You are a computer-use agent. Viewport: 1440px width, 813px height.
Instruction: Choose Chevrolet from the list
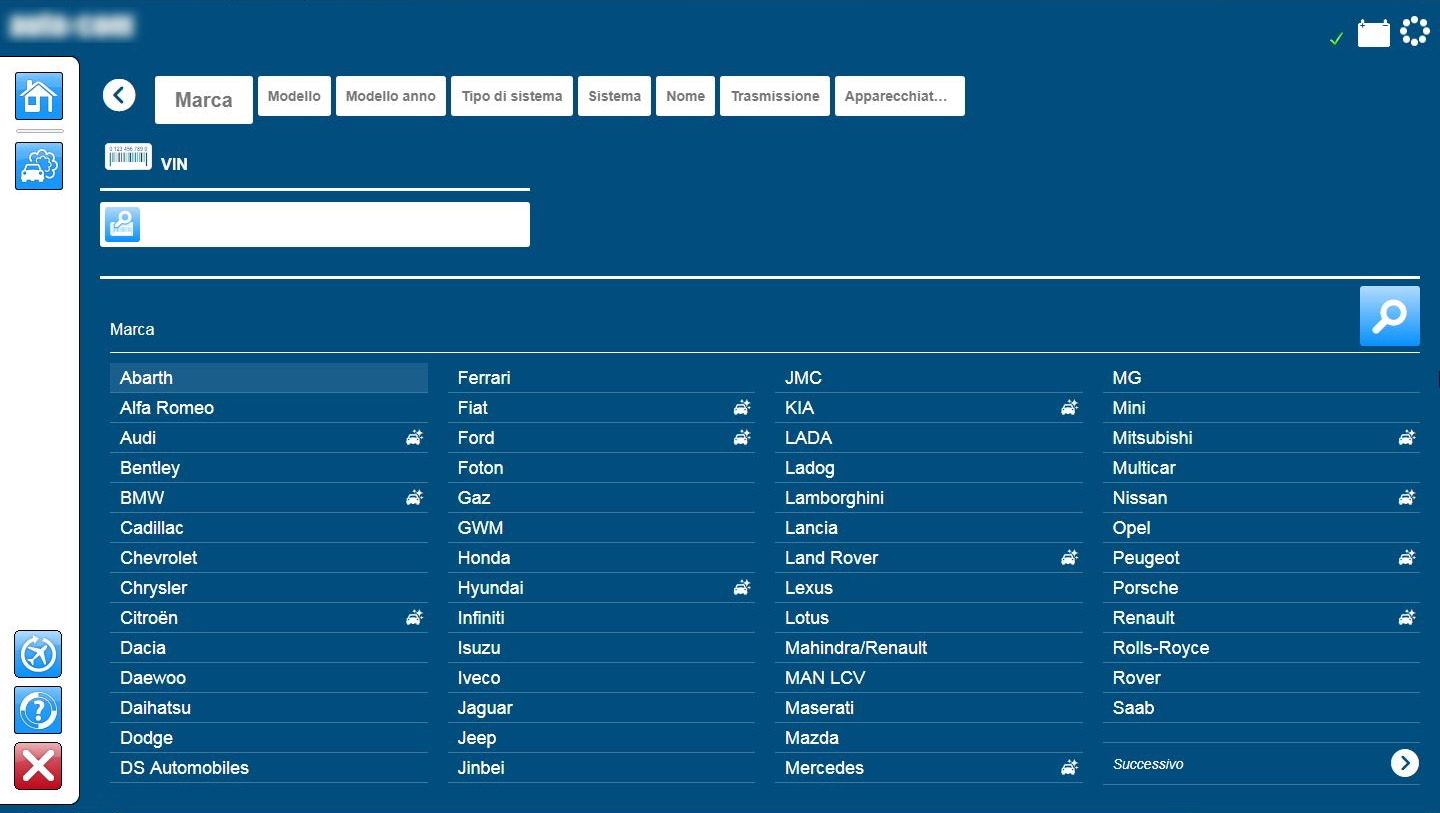pos(269,558)
